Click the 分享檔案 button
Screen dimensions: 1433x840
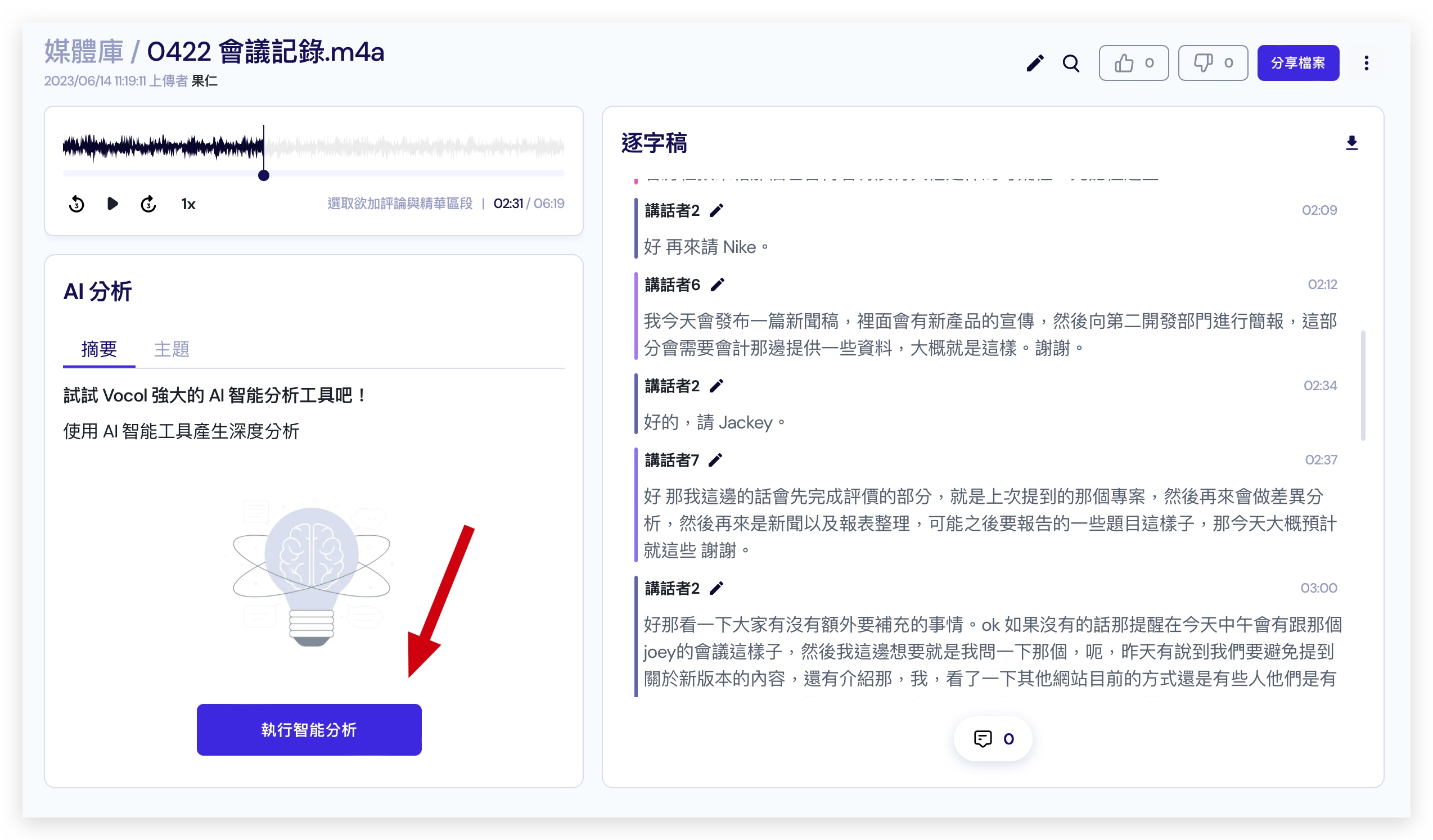point(1298,63)
